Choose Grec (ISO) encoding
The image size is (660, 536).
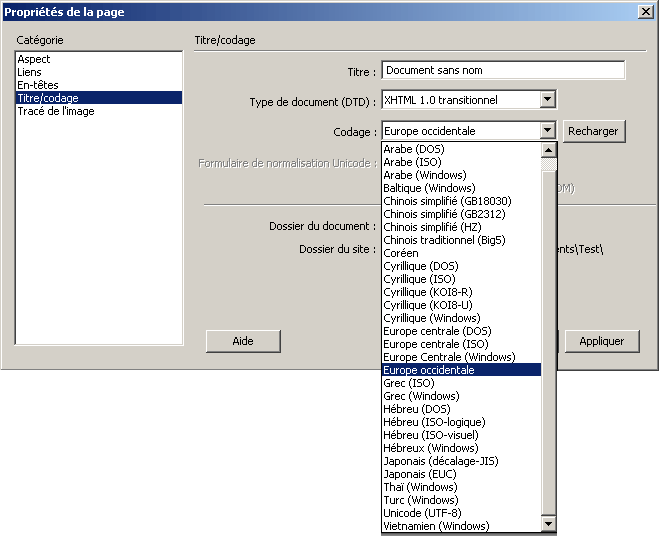click(461, 383)
